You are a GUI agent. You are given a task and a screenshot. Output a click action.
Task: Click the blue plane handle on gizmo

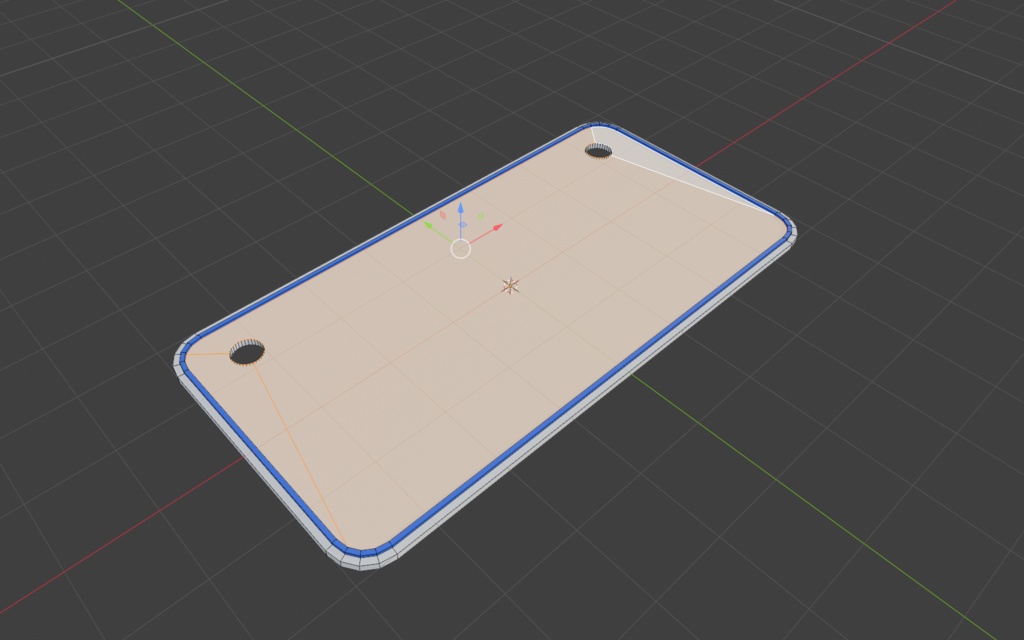pyautogui.click(x=462, y=225)
